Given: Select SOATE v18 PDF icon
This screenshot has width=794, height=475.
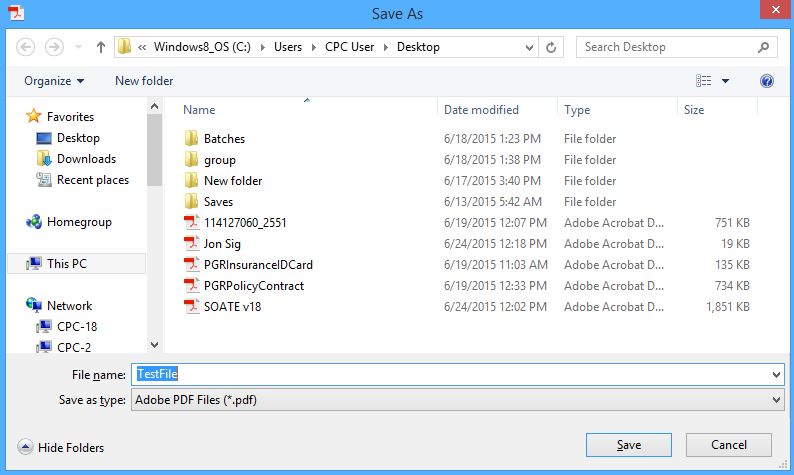Looking at the screenshot, I should (x=191, y=306).
